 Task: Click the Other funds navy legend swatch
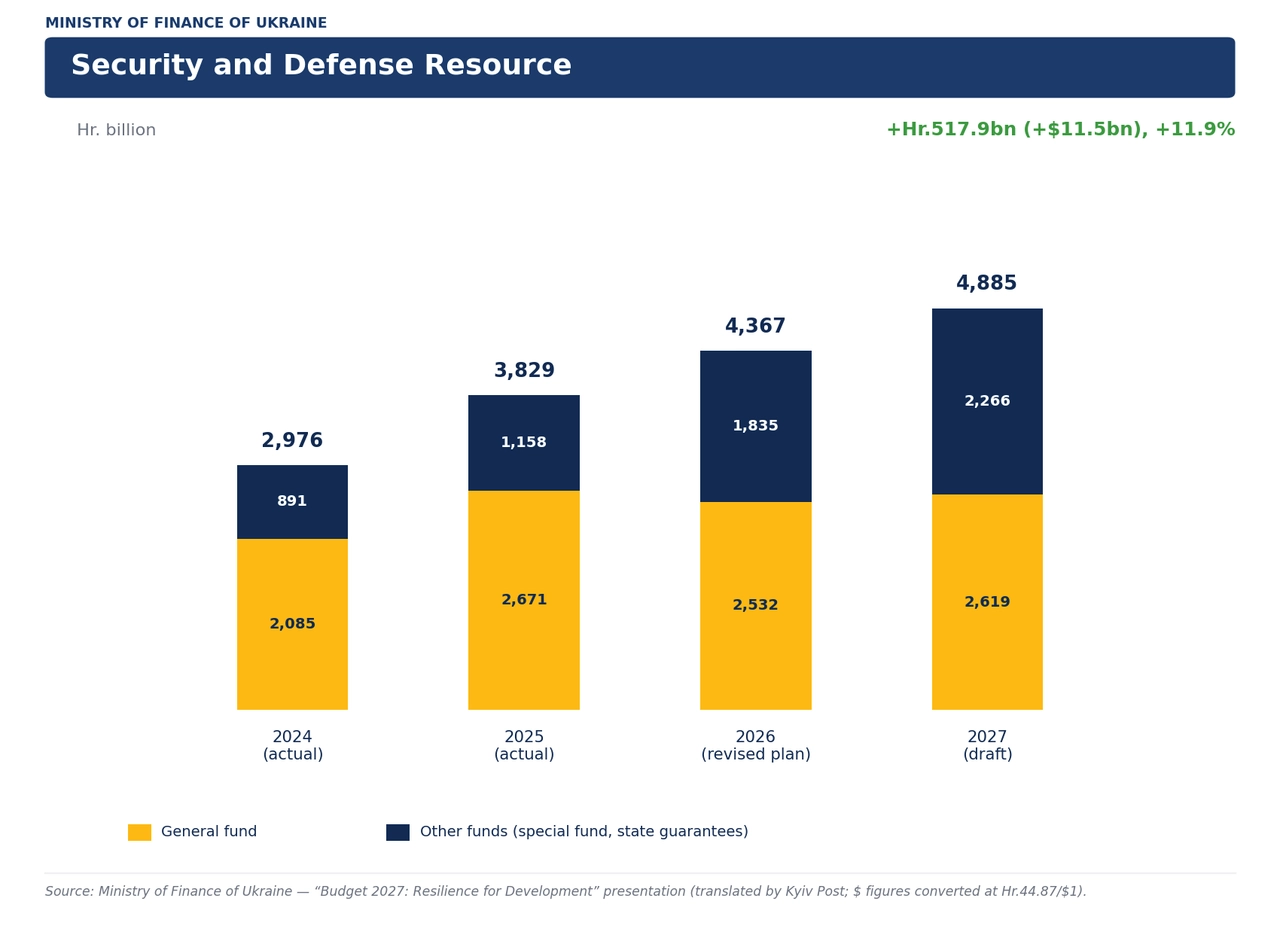398,832
